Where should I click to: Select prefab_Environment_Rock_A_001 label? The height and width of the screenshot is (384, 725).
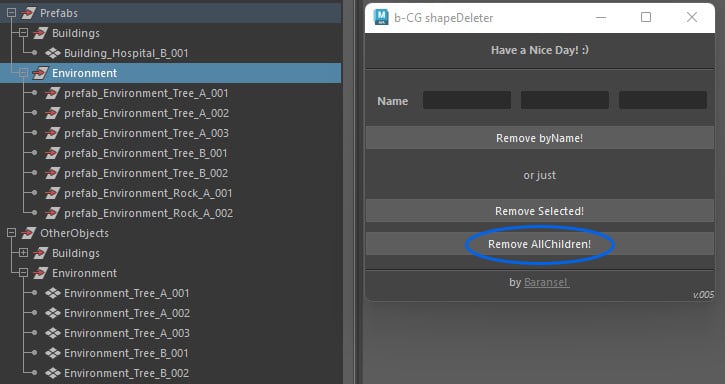coord(148,193)
